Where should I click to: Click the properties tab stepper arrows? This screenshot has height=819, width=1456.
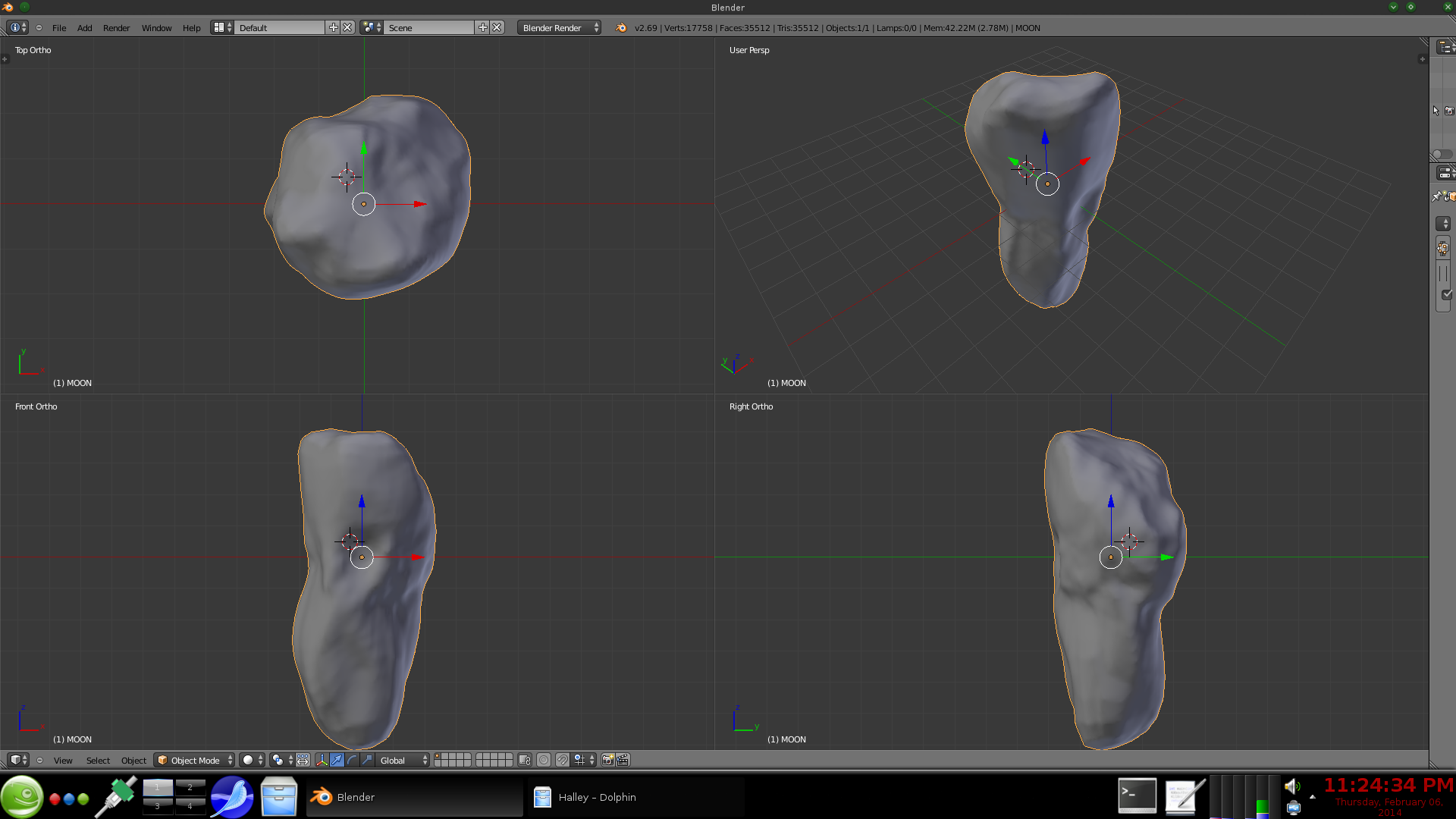coord(1443,224)
